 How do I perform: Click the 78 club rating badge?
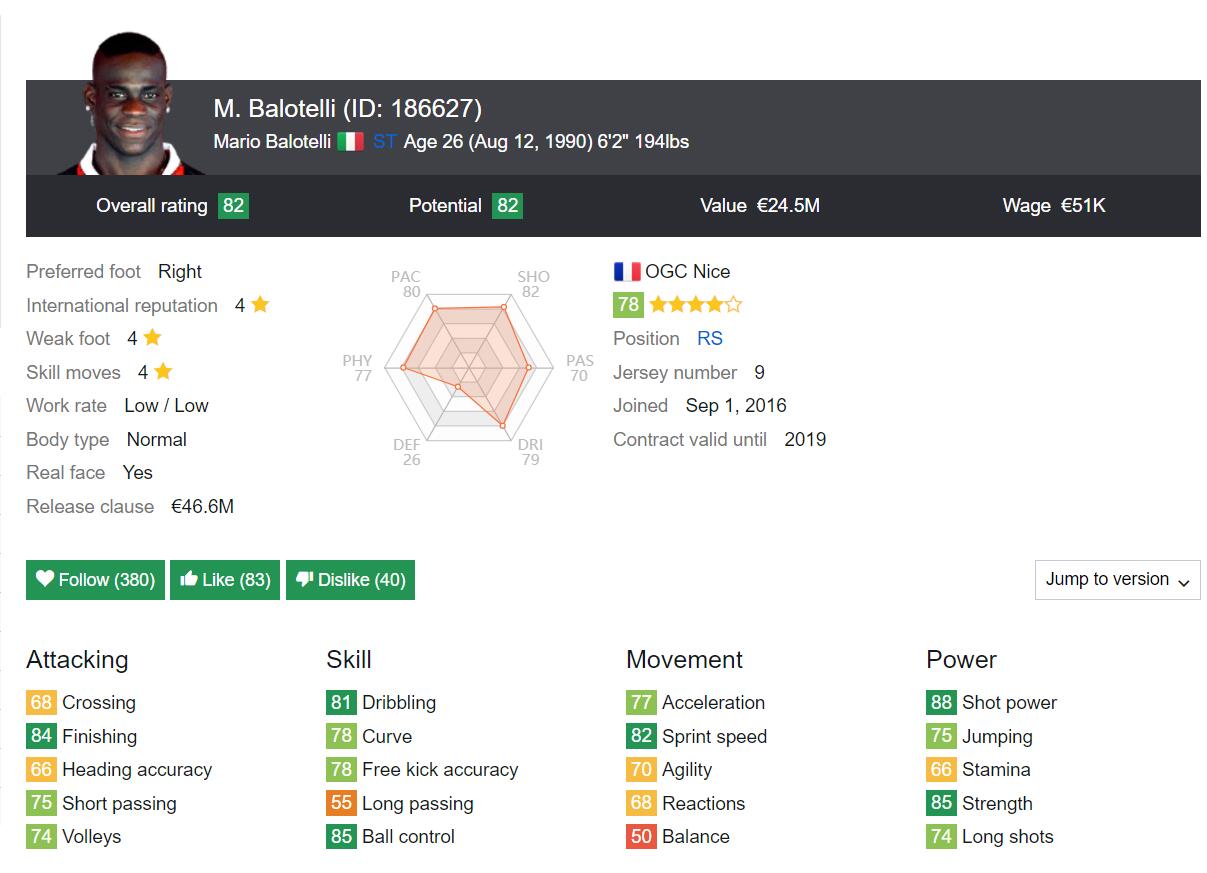[x=628, y=305]
